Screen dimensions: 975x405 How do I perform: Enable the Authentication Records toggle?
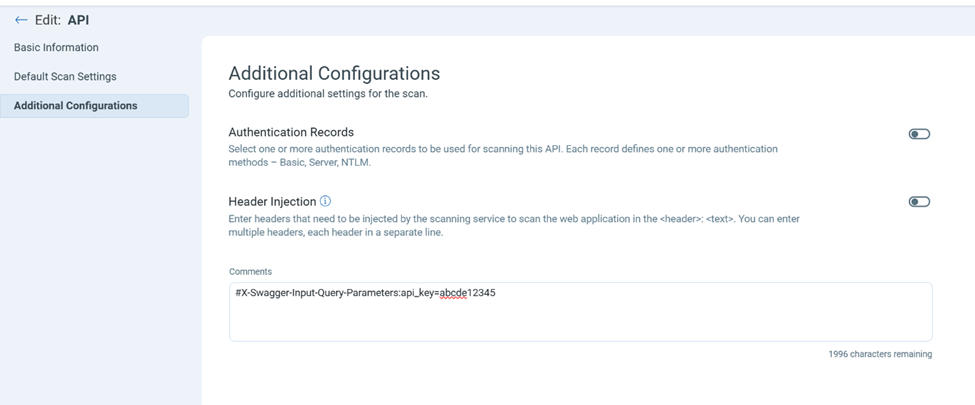[919, 134]
